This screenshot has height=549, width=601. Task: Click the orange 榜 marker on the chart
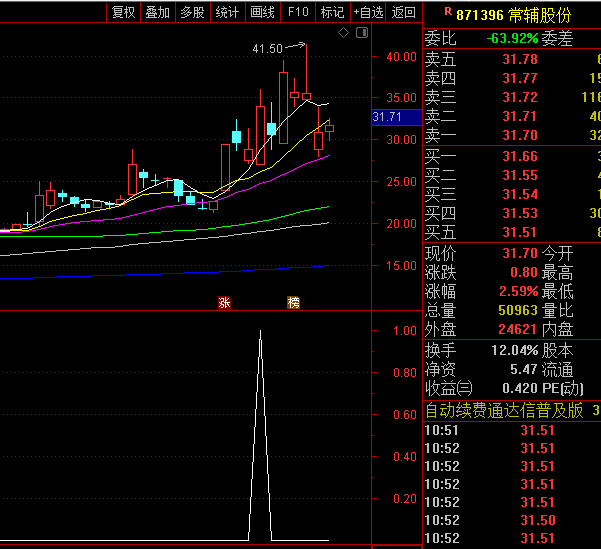294,302
